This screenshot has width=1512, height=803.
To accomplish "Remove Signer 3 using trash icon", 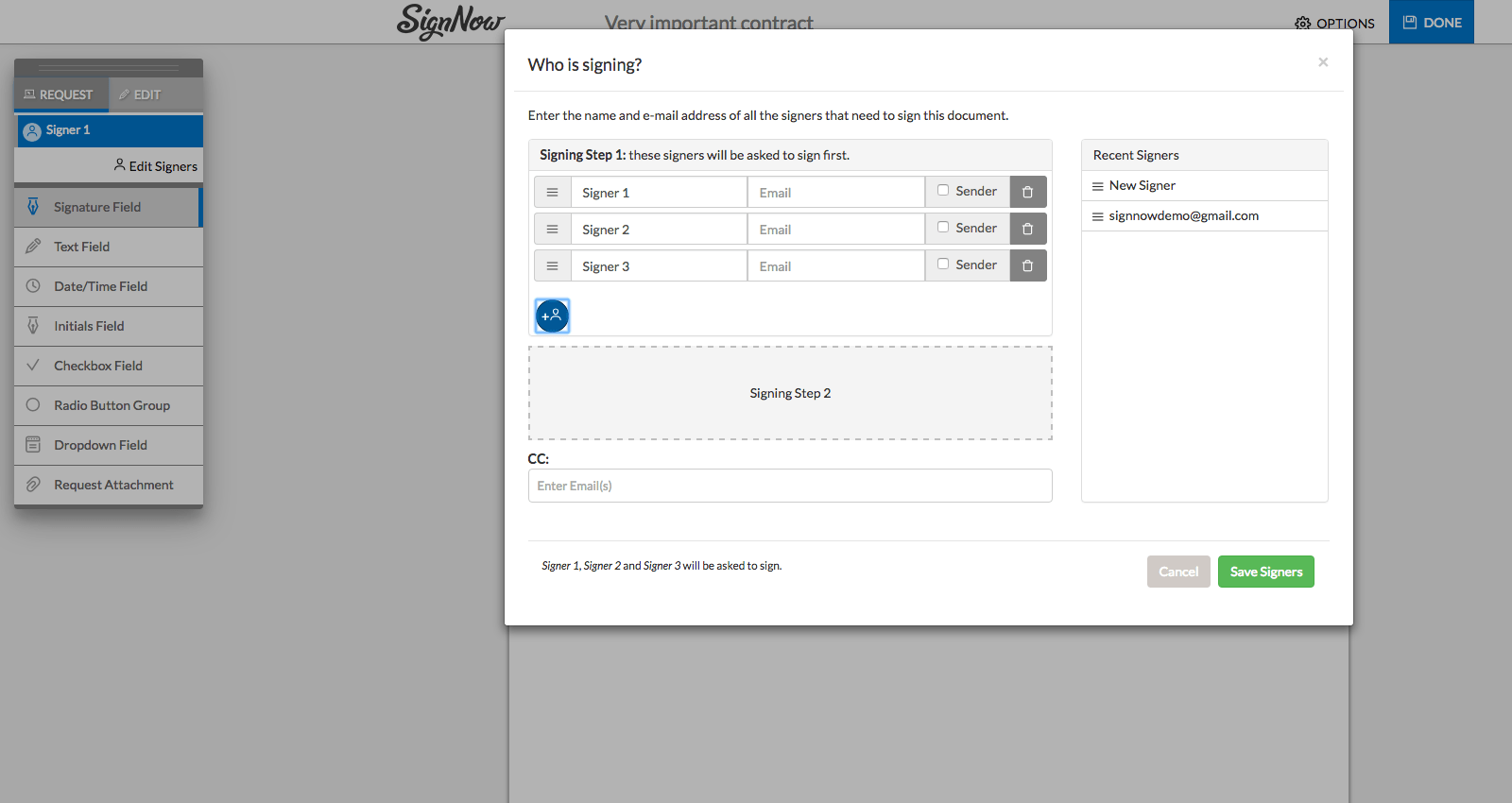I will pos(1027,265).
